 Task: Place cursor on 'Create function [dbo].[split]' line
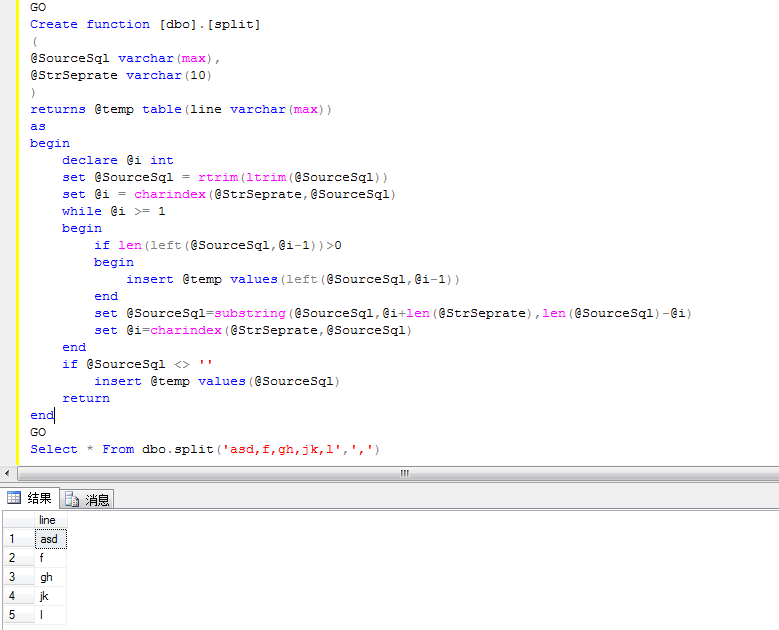click(145, 24)
